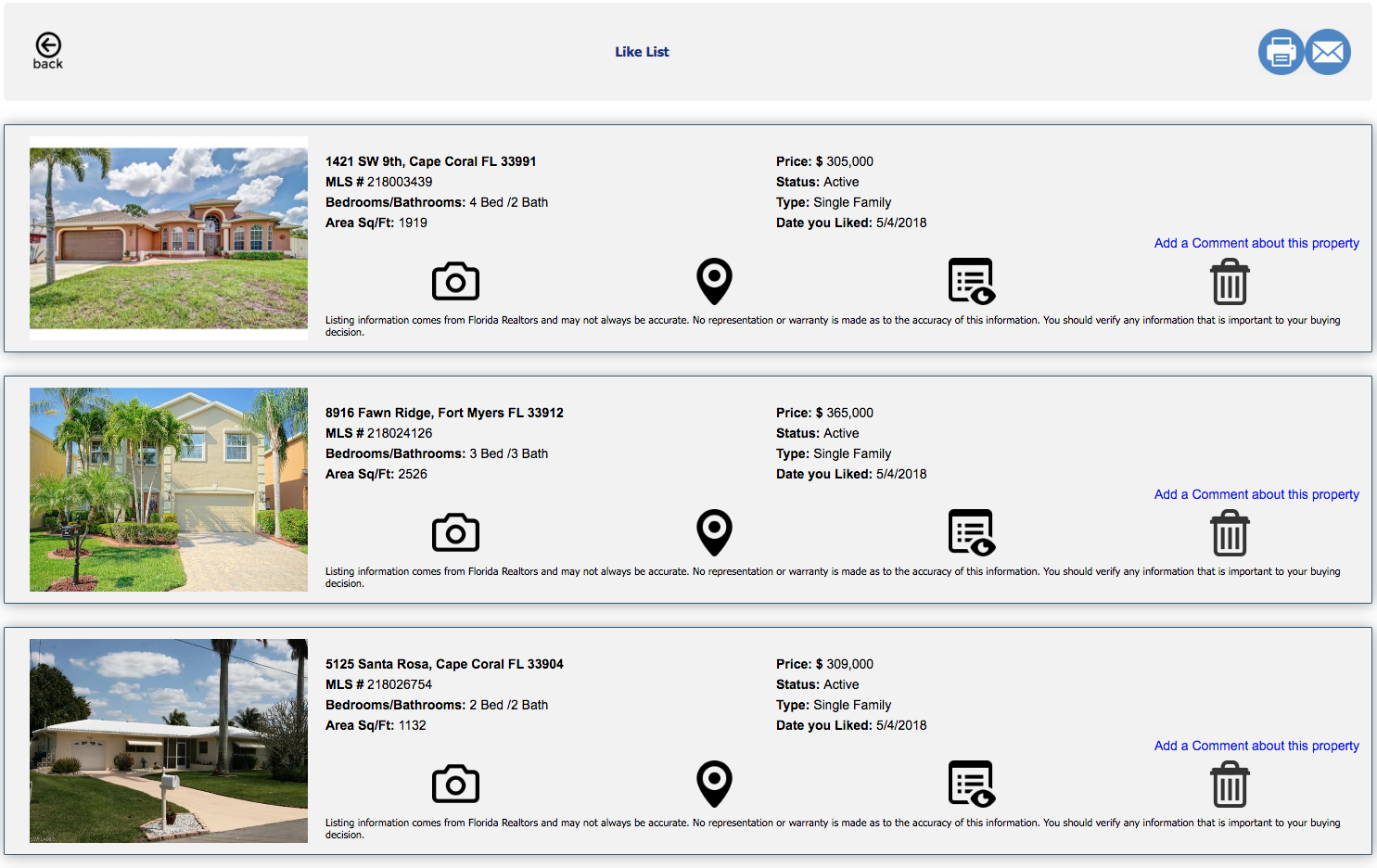Viewport: 1377px width, 868px height.
Task: Show map location for 1421 SW 9th
Action: (x=715, y=281)
